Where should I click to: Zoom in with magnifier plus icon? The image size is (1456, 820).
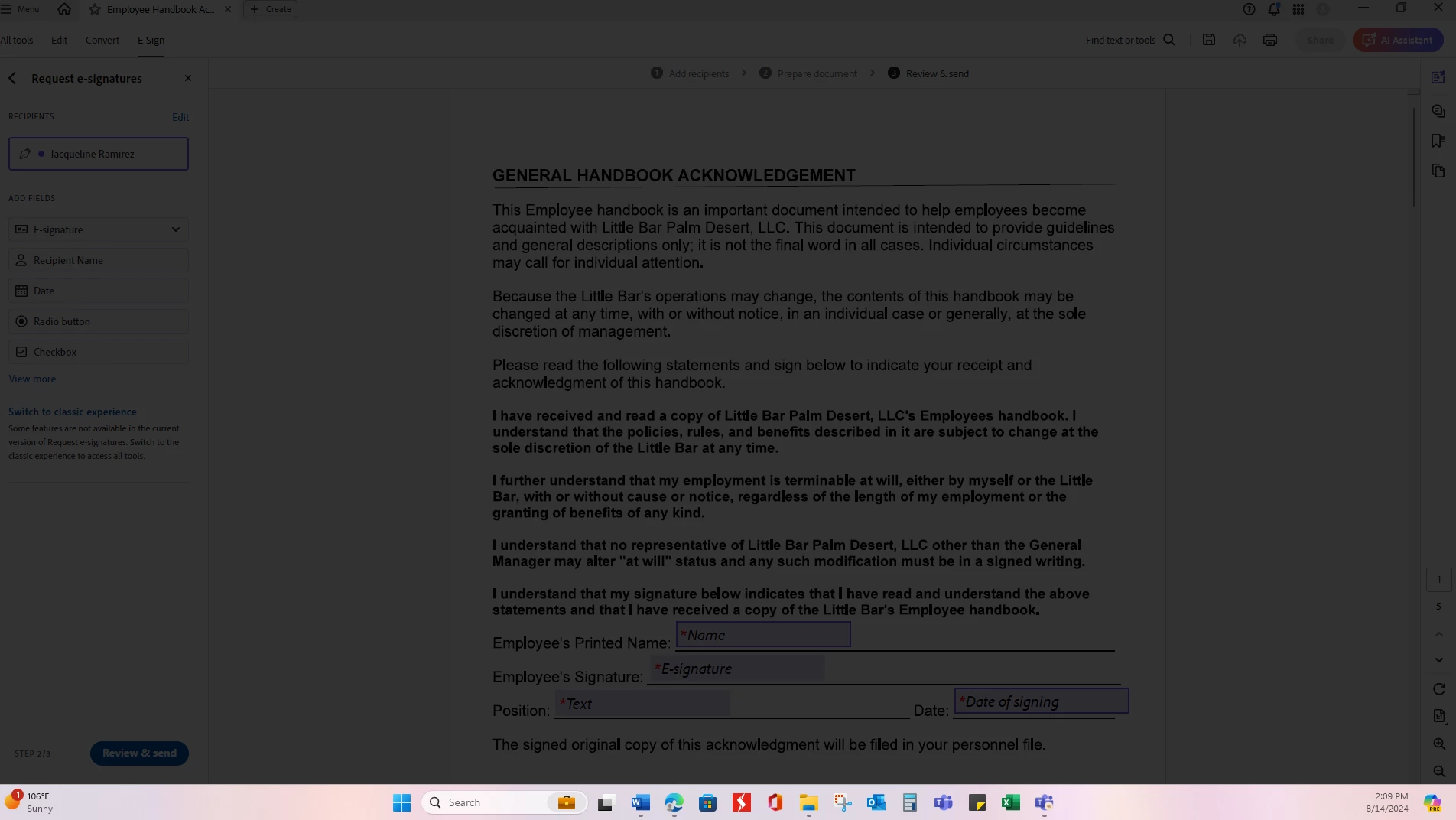click(1438, 744)
